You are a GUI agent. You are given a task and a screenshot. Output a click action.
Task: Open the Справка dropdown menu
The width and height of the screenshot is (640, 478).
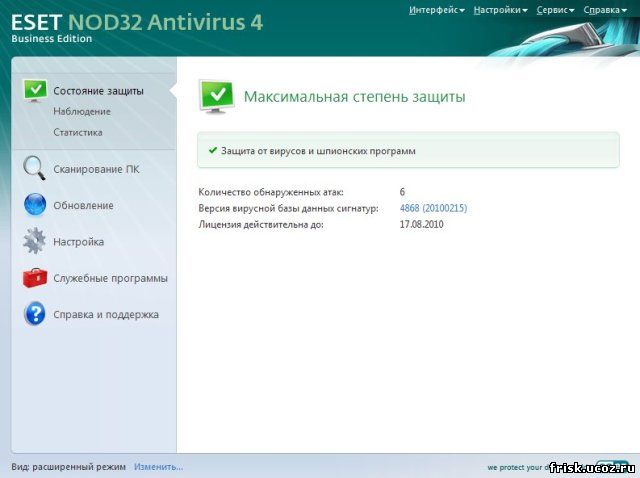605,10
